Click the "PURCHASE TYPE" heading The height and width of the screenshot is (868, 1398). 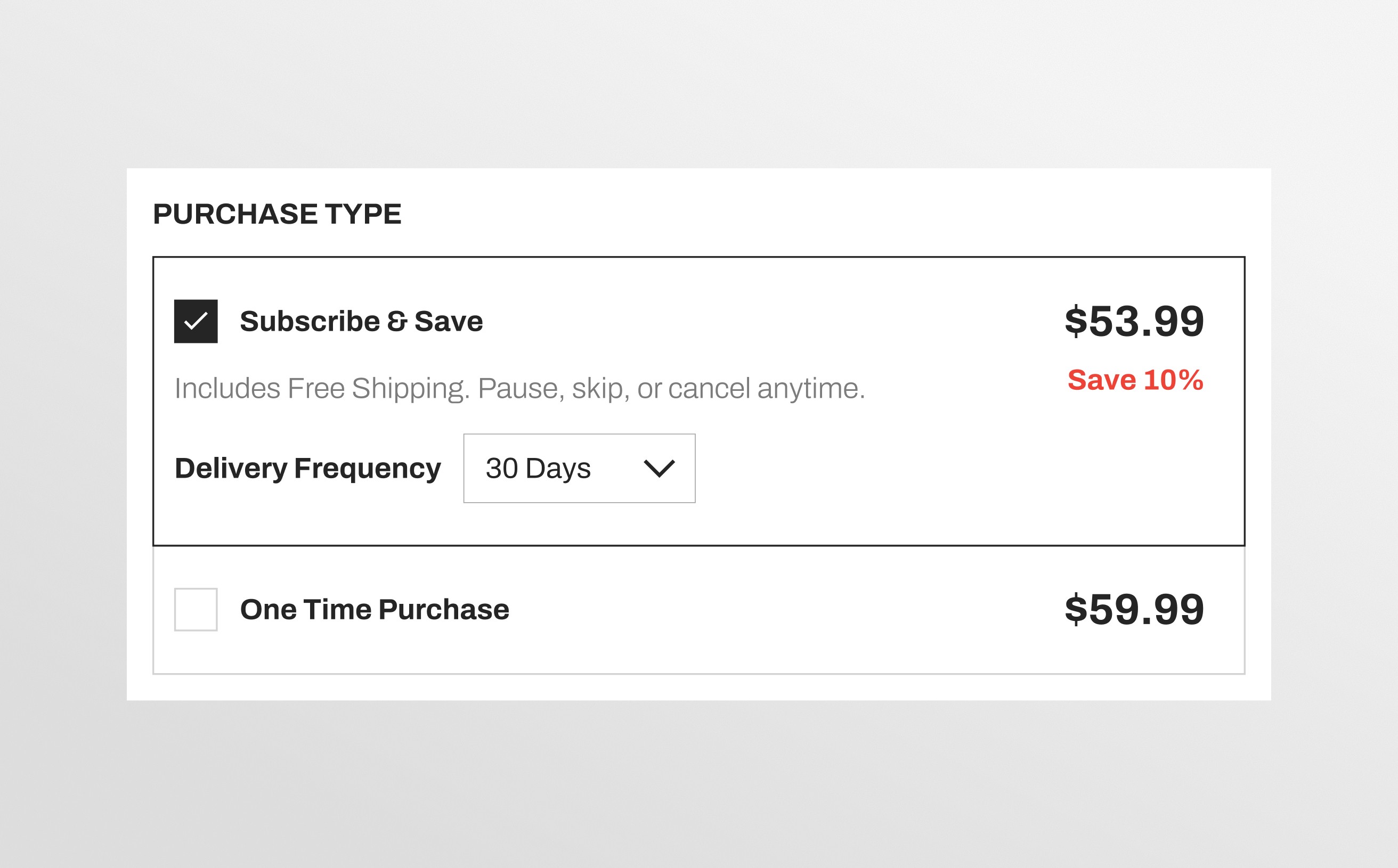click(277, 214)
